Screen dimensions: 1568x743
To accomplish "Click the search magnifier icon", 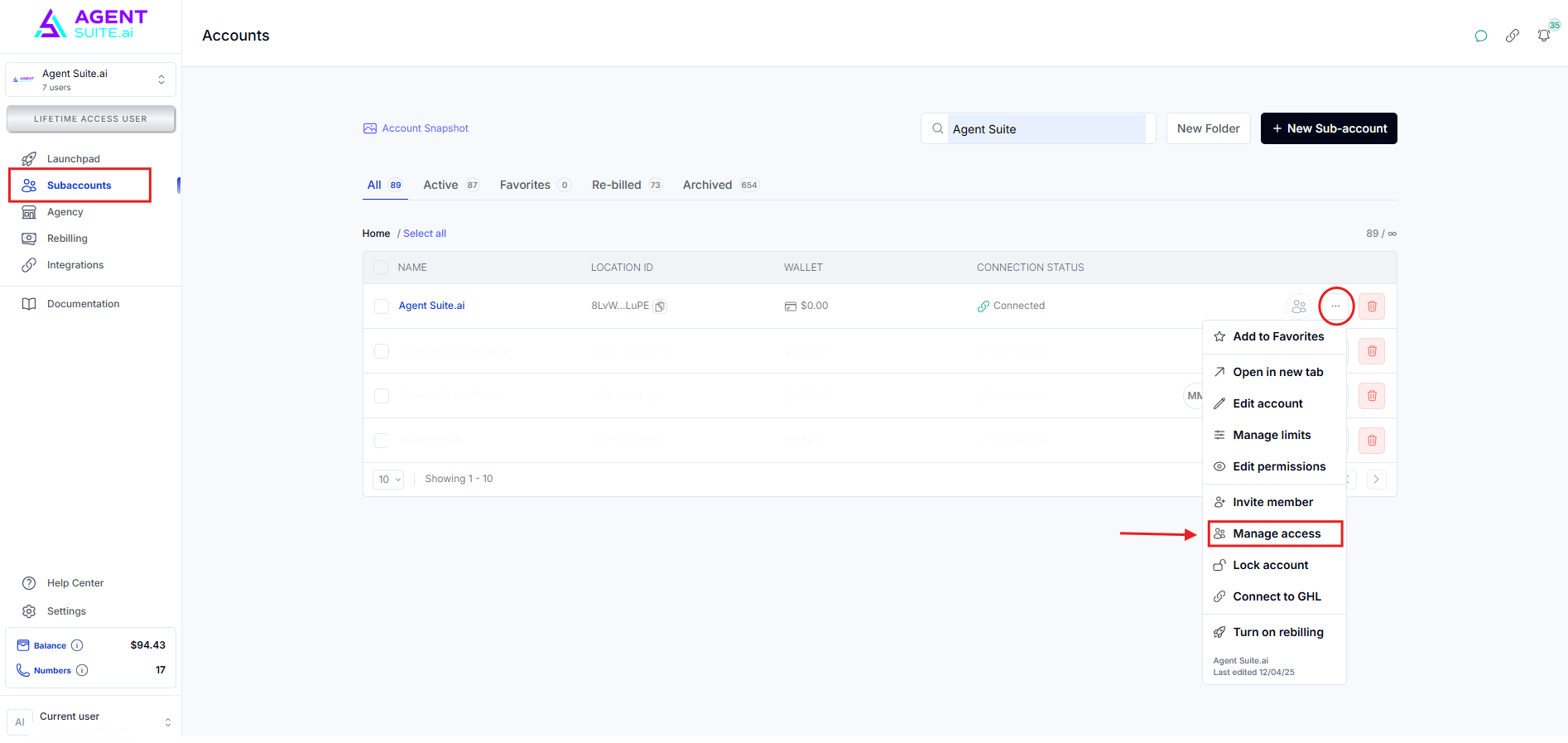I will click(937, 128).
